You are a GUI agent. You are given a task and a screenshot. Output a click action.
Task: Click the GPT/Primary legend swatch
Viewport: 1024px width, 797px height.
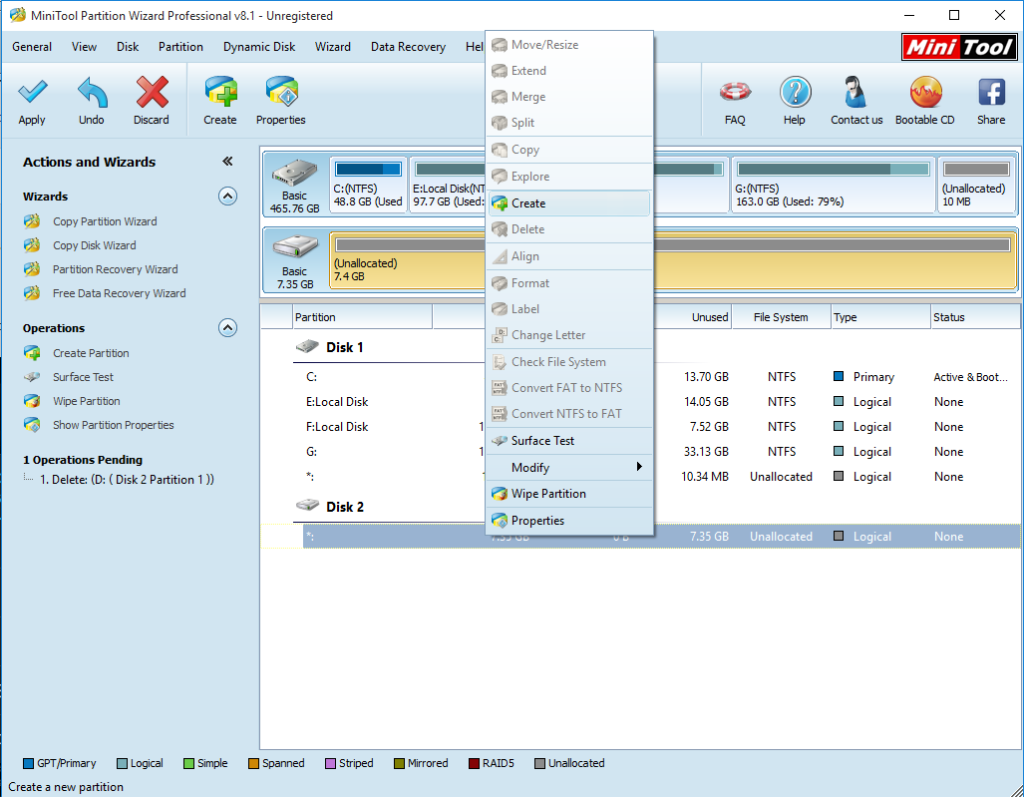(x=28, y=763)
